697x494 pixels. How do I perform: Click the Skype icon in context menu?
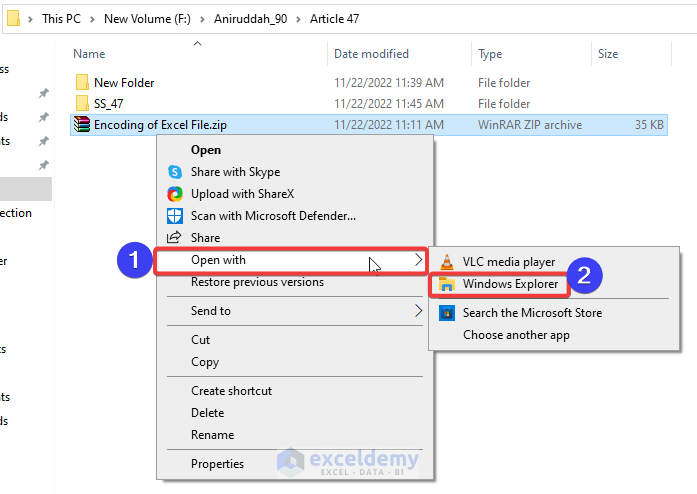[x=175, y=172]
